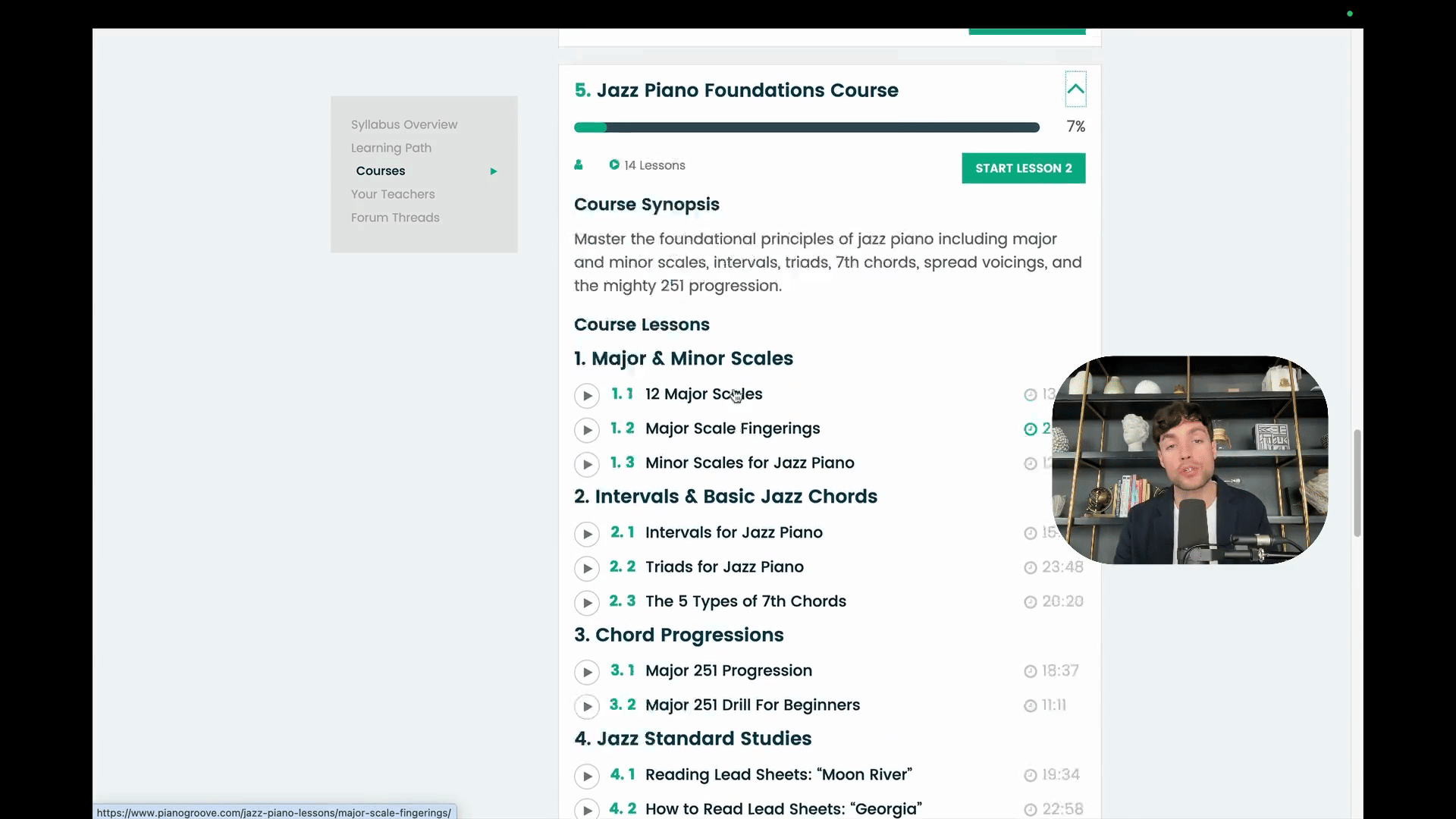Click the presenter webcam video bubble
This screenshot has height=819, width=1456.
pyautogui.click(x=1189, y=460)
